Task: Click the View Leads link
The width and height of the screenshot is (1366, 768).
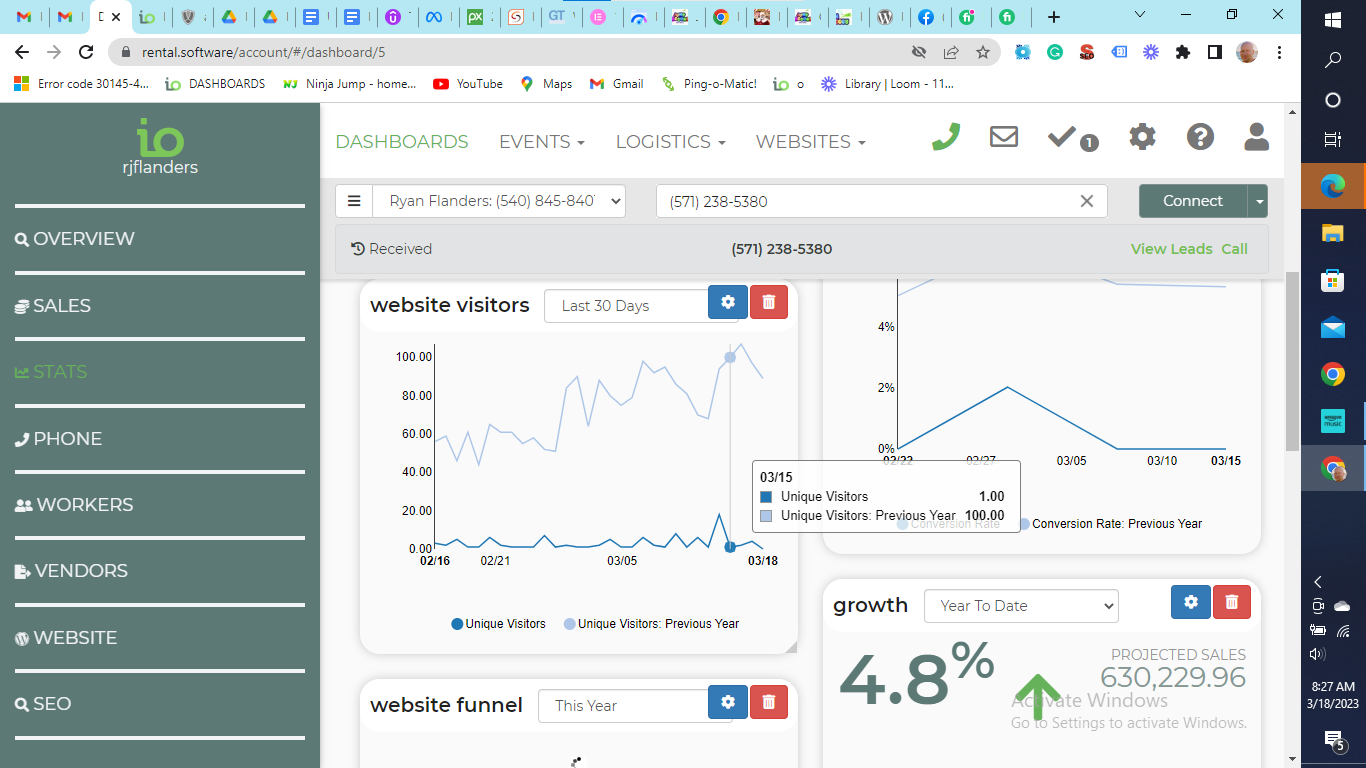Action: (x=1171, y=249)
